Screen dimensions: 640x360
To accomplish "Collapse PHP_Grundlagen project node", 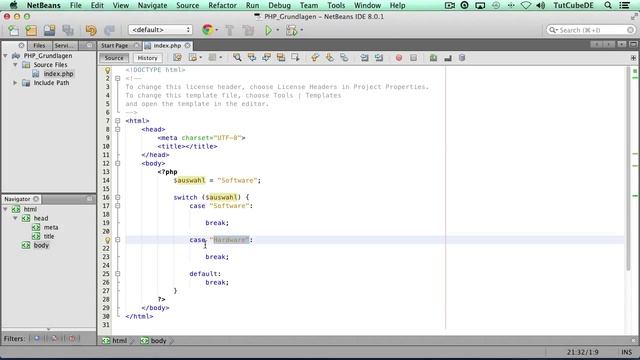I will click(x=6, y=56).
